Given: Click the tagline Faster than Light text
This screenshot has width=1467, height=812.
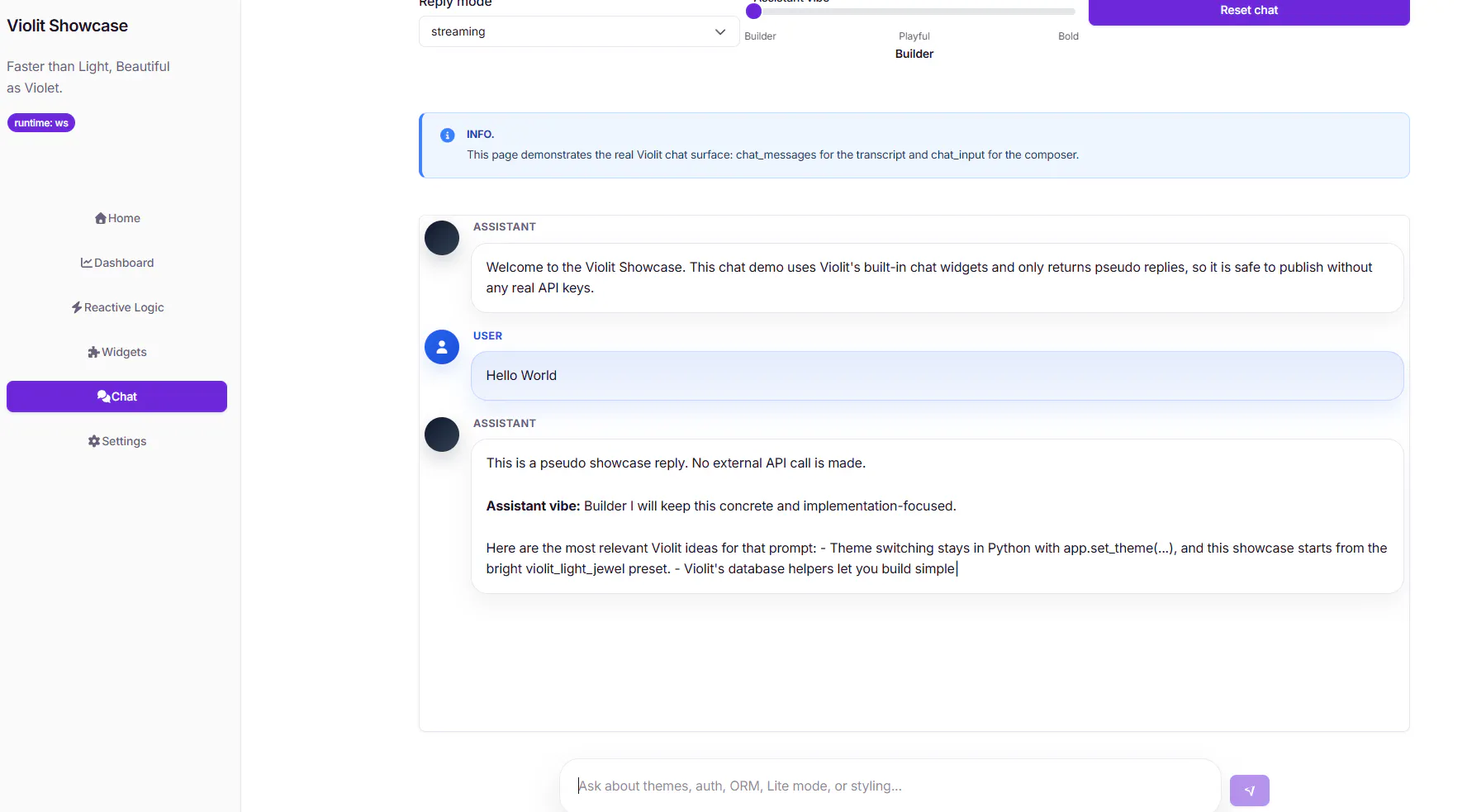Looking at the screenshot, I should [x=88, y=77].
